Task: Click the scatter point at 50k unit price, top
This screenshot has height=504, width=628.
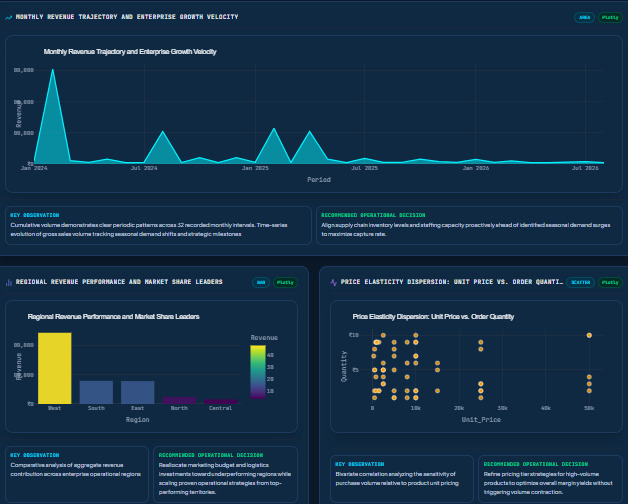Action: tap(589, 335)
